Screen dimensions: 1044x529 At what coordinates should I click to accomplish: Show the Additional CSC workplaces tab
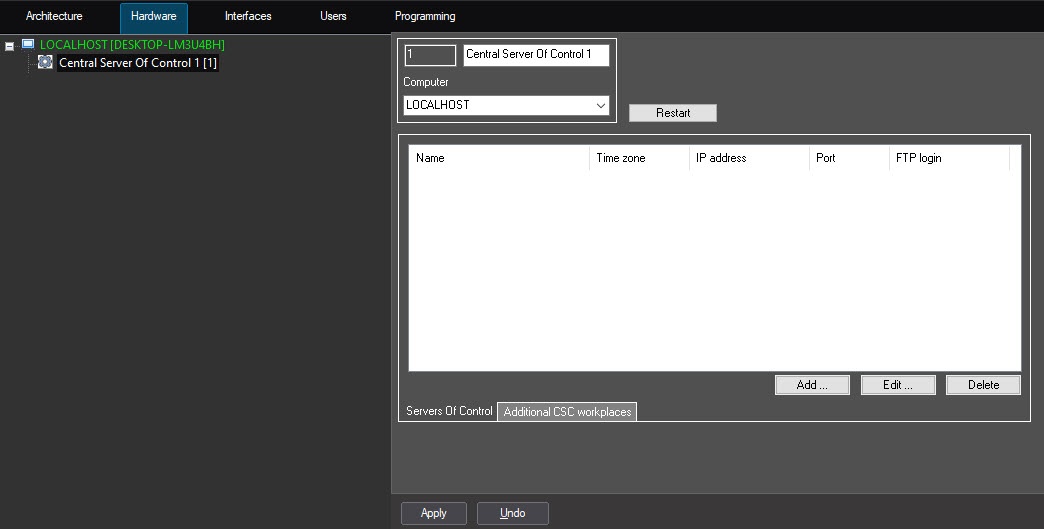click(x=567, y=412)
